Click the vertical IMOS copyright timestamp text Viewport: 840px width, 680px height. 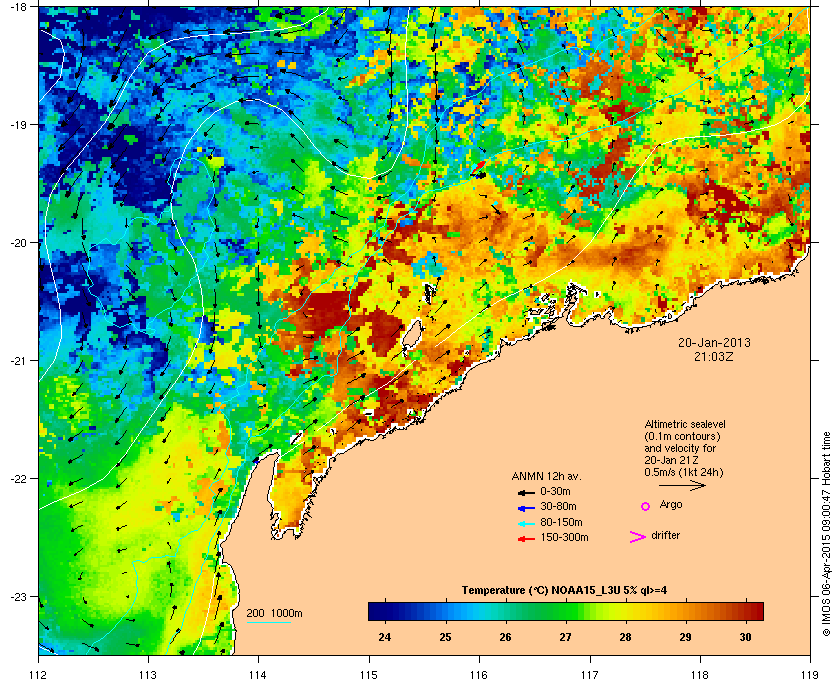pos(826,535)
